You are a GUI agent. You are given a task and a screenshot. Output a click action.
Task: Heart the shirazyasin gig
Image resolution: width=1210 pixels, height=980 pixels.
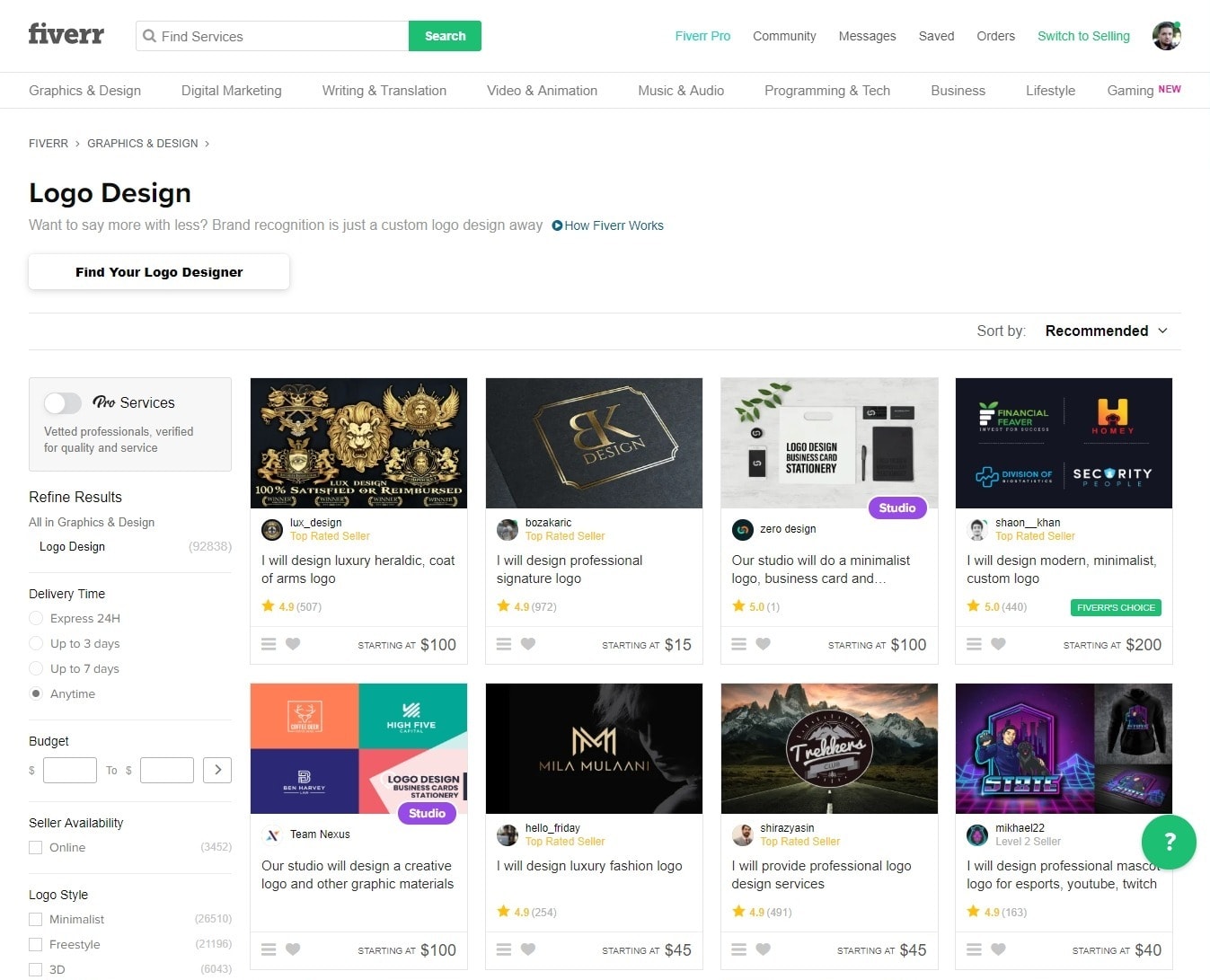[x=764, y=949]
